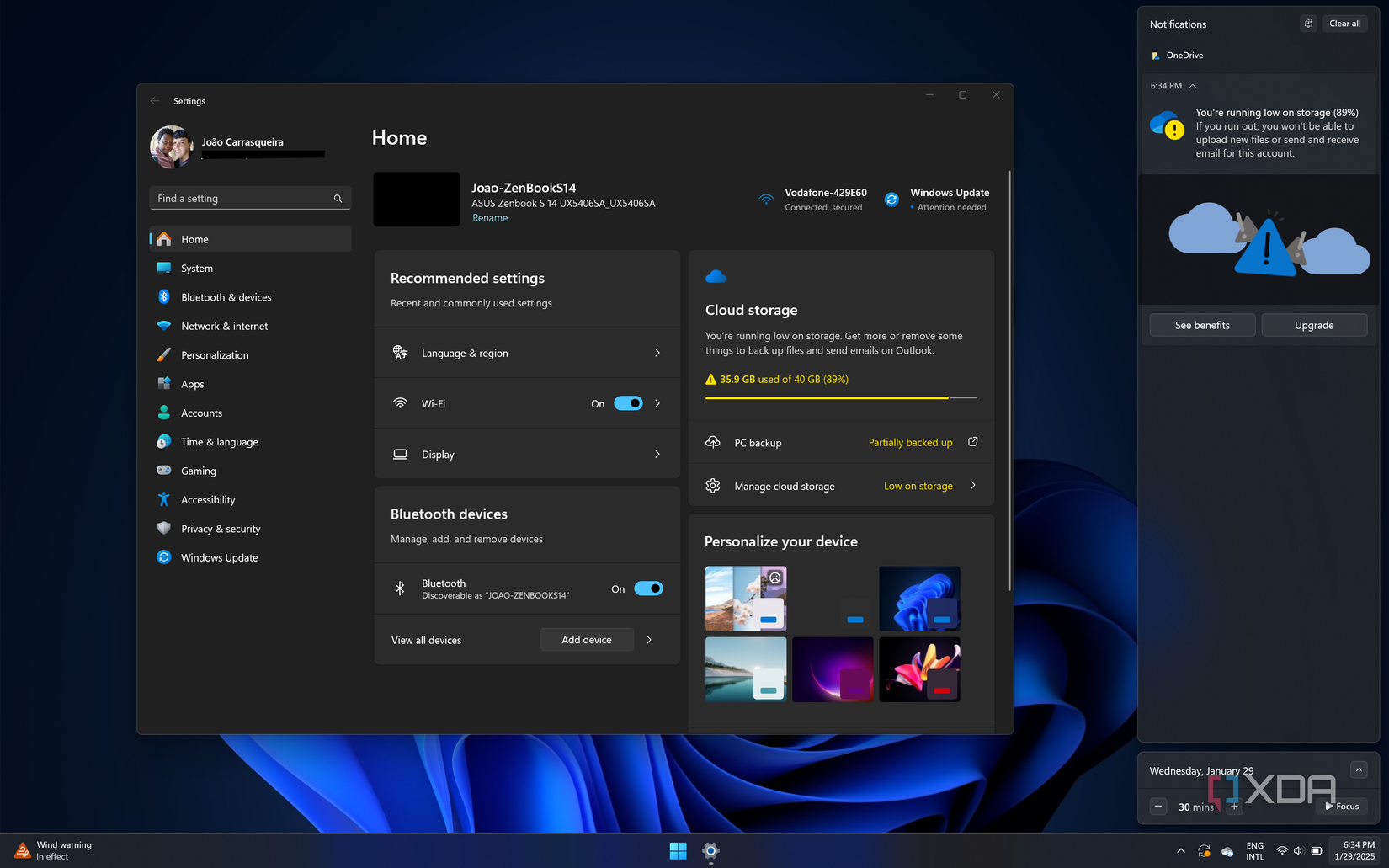Screen dimensions: 1389x868
Task: Click the search magnifier icon
Action: [x=338, y=199]
